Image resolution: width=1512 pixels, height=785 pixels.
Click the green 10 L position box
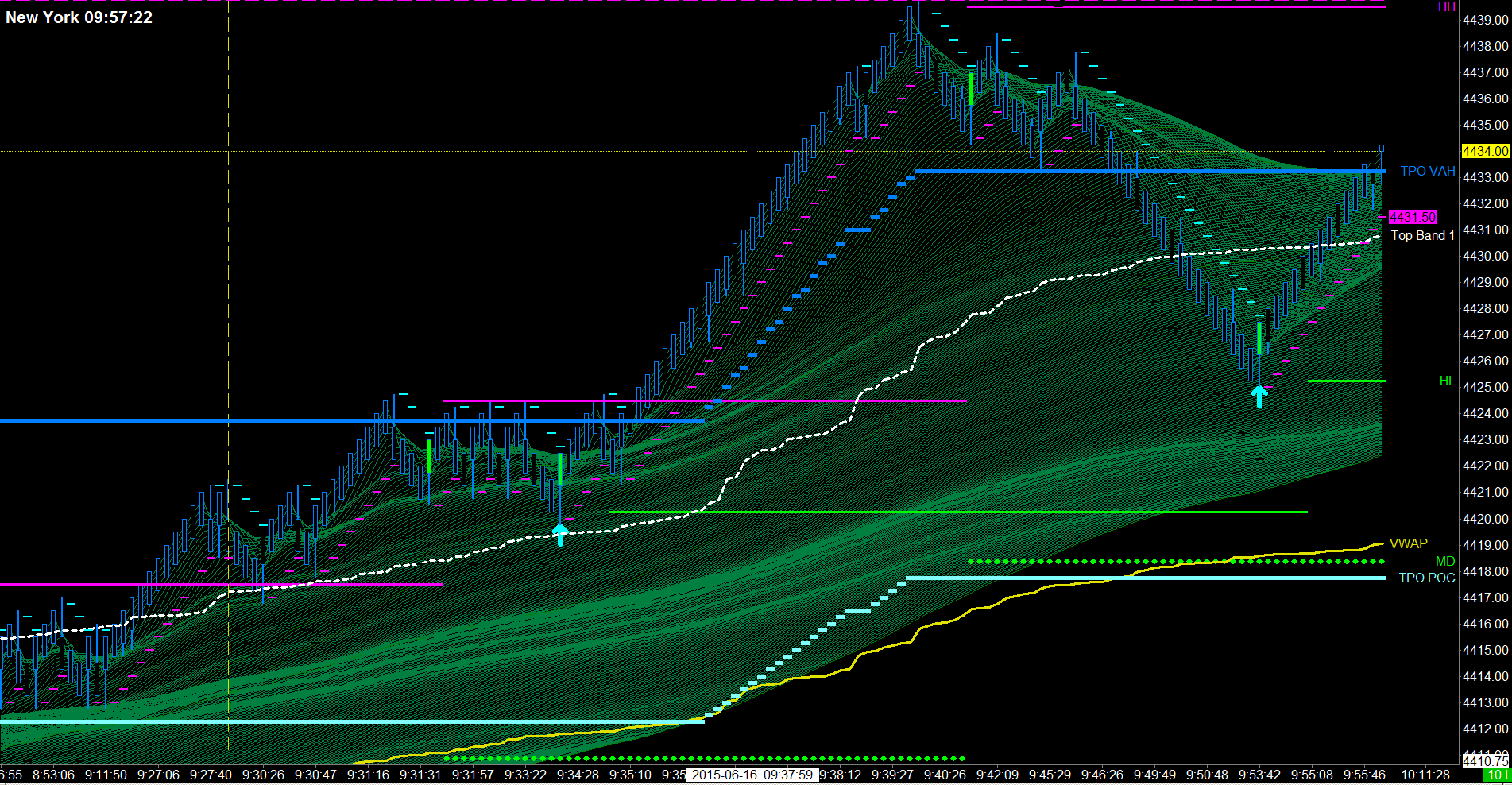coord(1498,775)
